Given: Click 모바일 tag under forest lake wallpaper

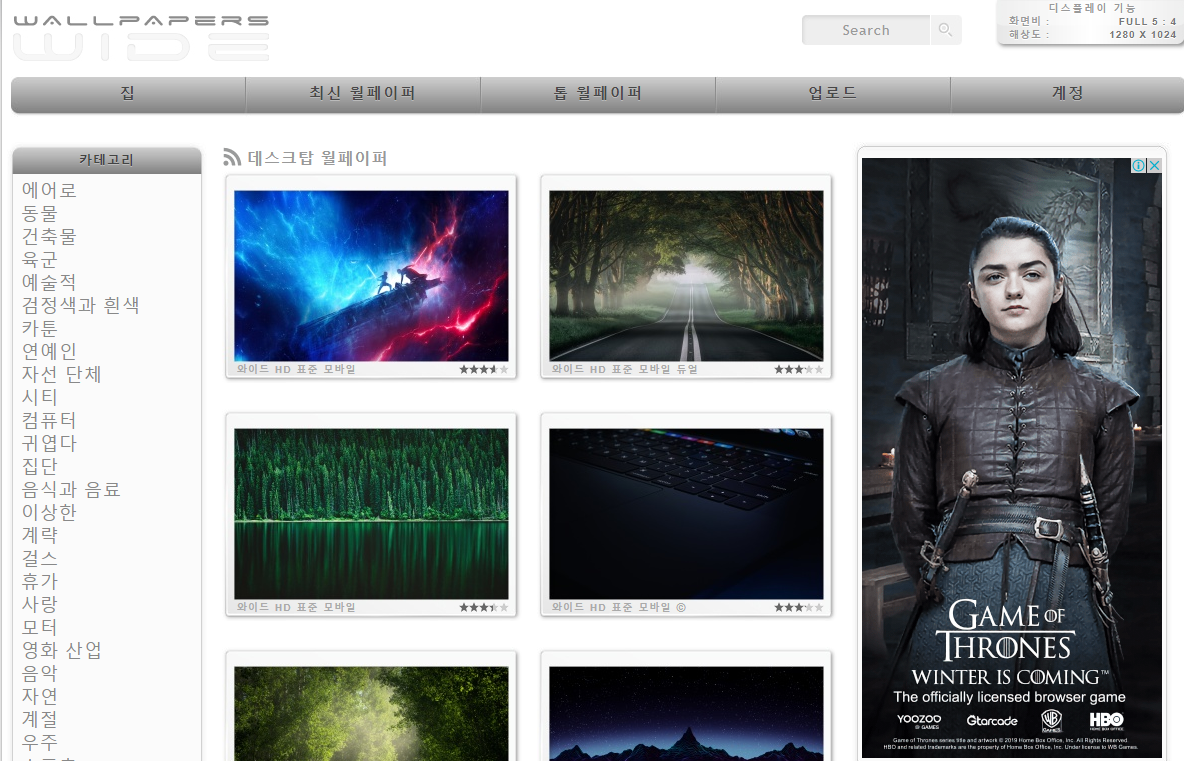Looking at the screenshot, I should (340, 607).
